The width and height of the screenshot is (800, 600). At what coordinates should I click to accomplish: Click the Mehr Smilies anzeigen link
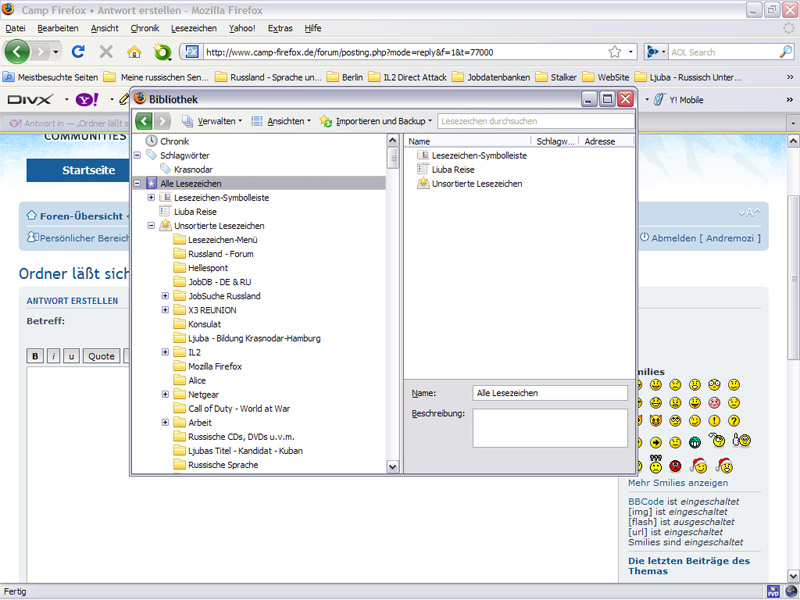(677, 483)
